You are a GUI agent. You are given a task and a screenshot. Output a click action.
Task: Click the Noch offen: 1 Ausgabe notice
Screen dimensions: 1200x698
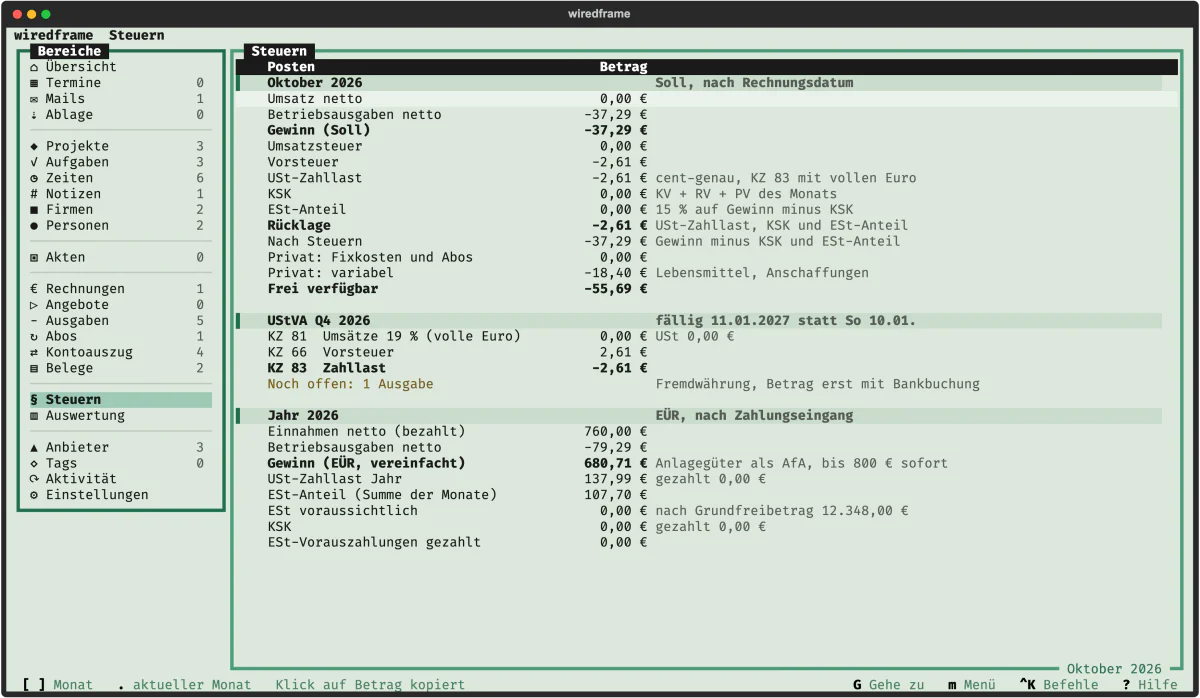click(351, 384)
